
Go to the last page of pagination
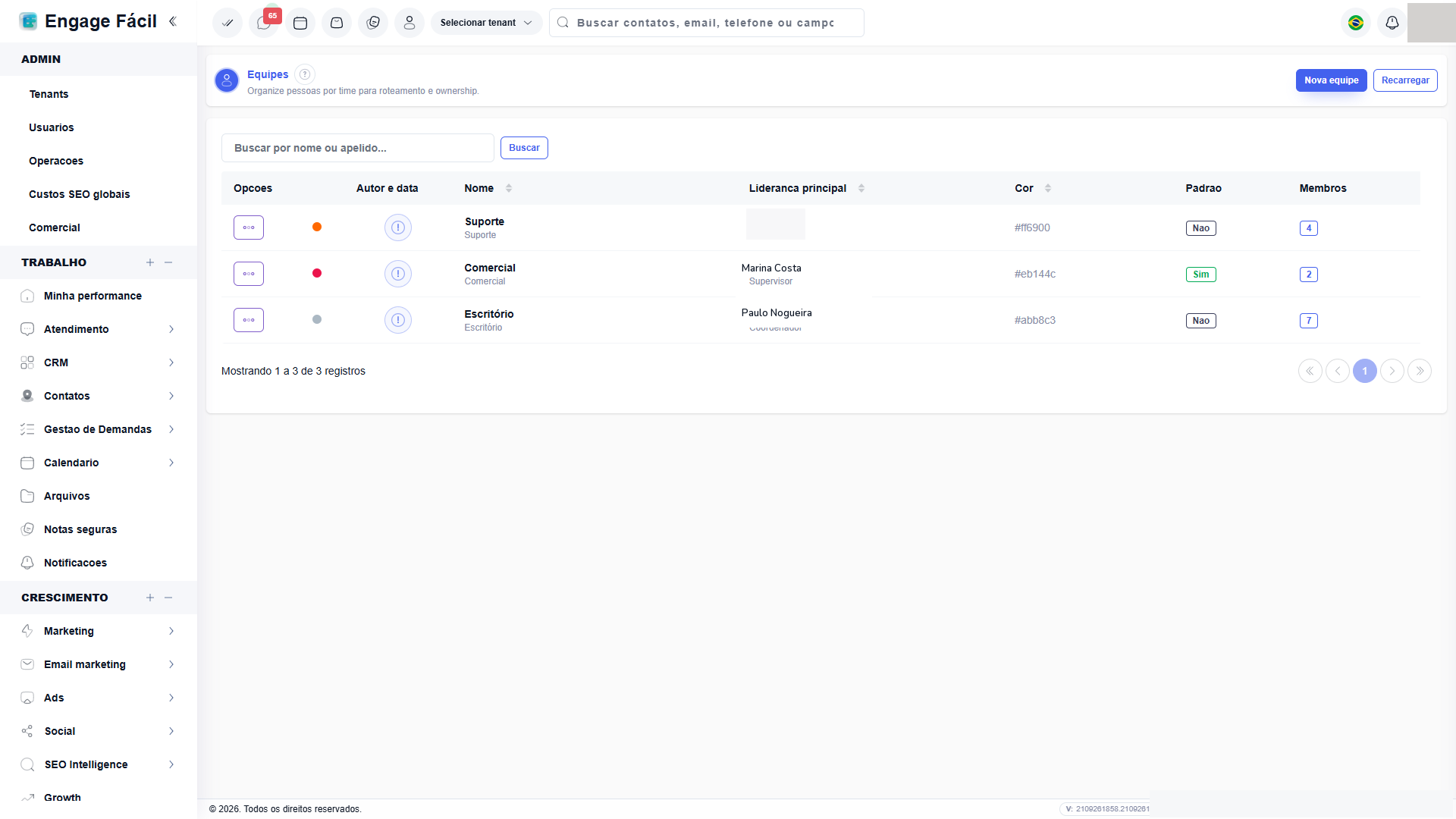click(x=1420, y=371)
